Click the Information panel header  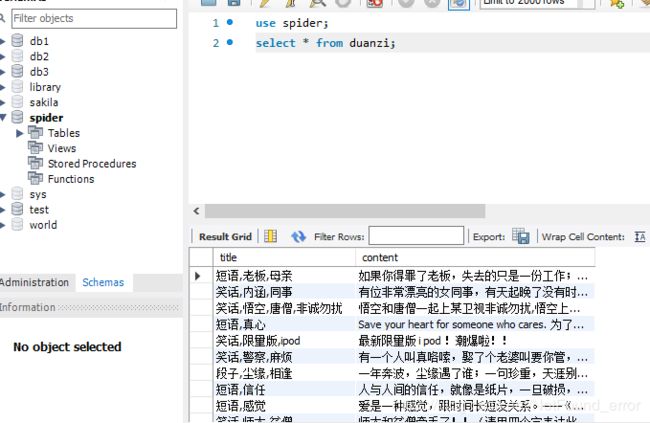[91, 307]
